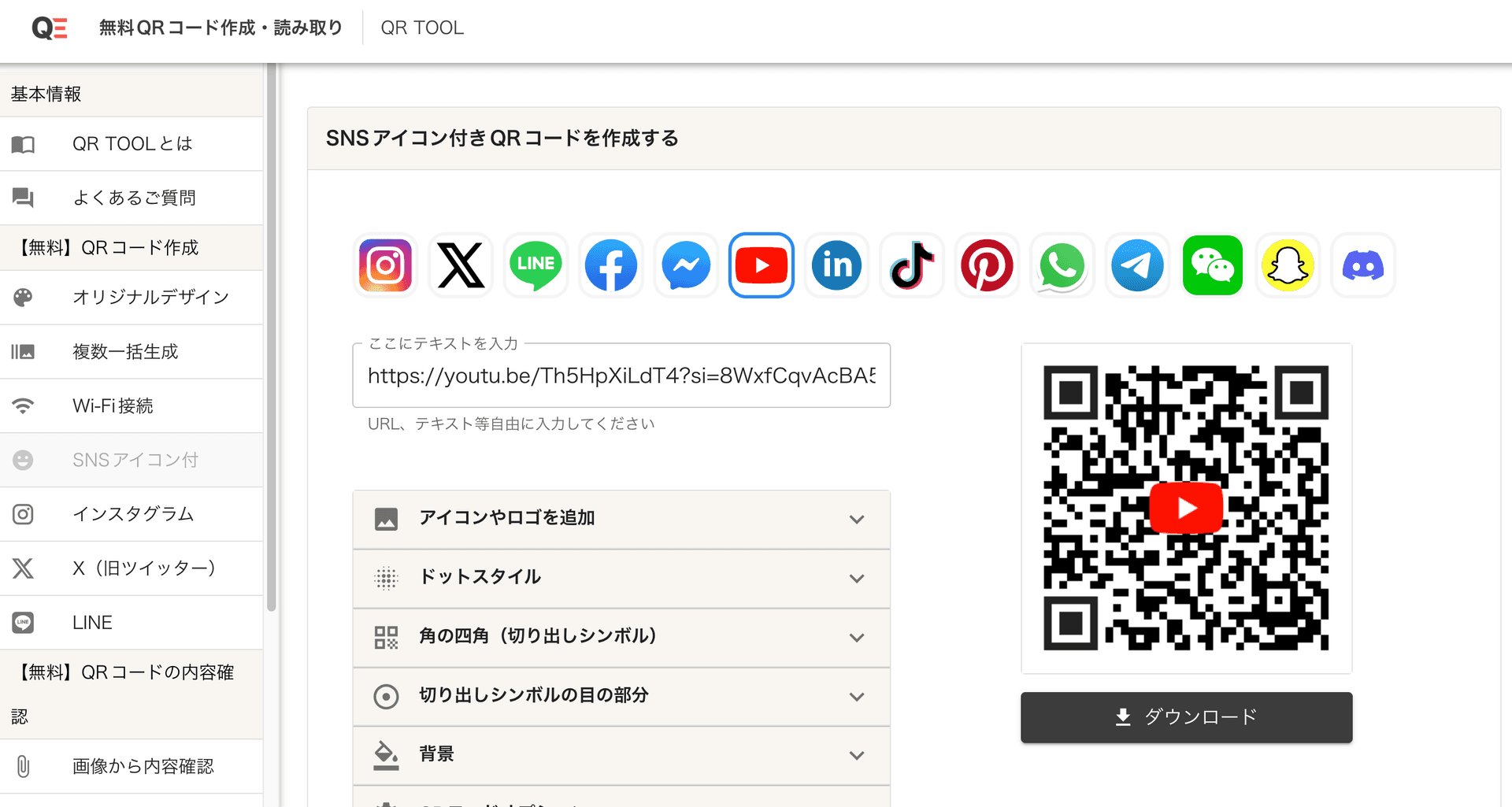This screenshot has height=807, width=1512.
Task: Open the QR TOOL とは page
Action: [132, 143]
